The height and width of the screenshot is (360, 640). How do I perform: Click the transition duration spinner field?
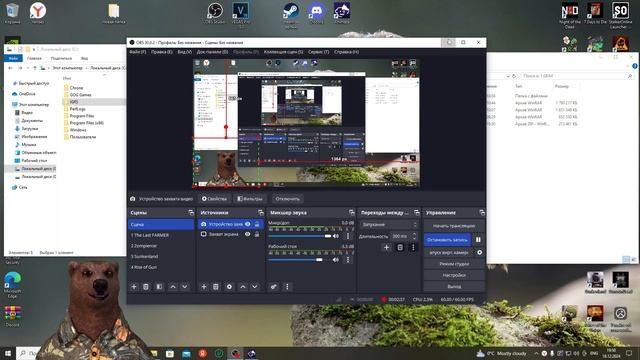[404, 236]
